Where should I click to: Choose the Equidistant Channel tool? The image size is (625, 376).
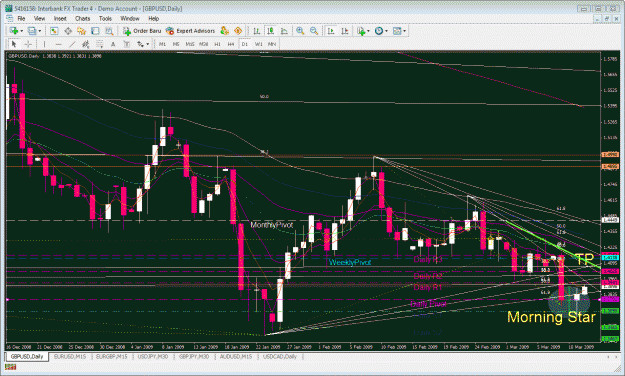click(x=86, y=44)
